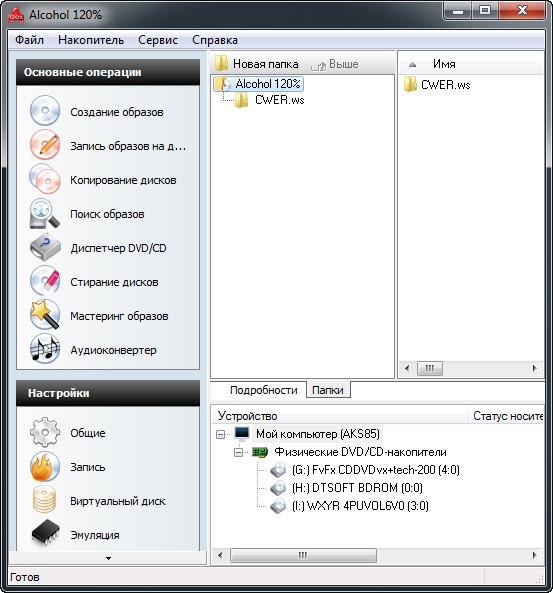Switch to the Подробности tab

tap(264, 390)
